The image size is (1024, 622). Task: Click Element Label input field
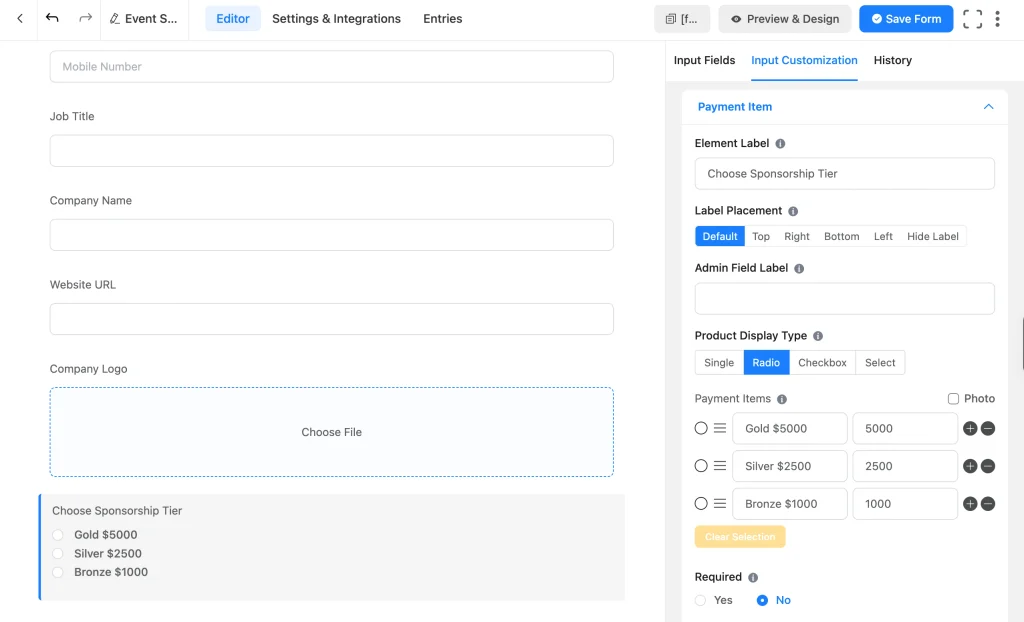click(844, 174)
